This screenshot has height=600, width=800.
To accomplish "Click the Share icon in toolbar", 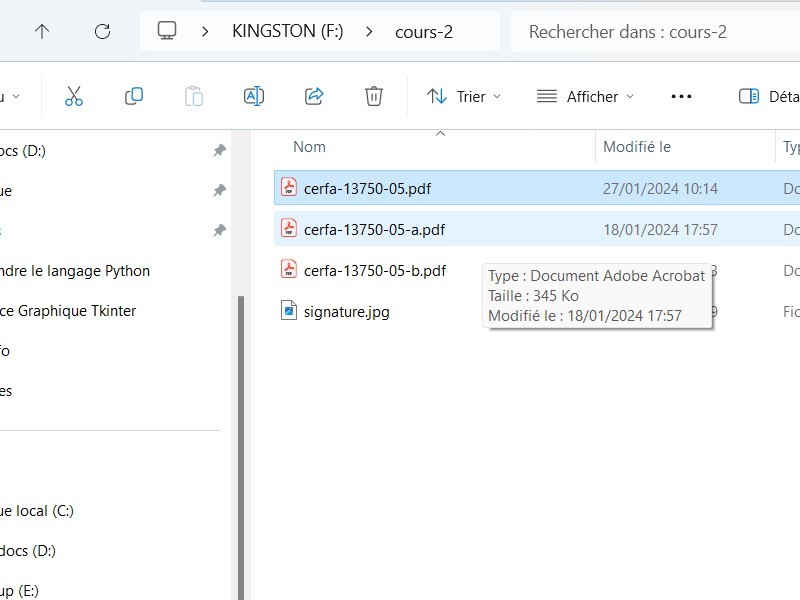I will tap(314, 96).
